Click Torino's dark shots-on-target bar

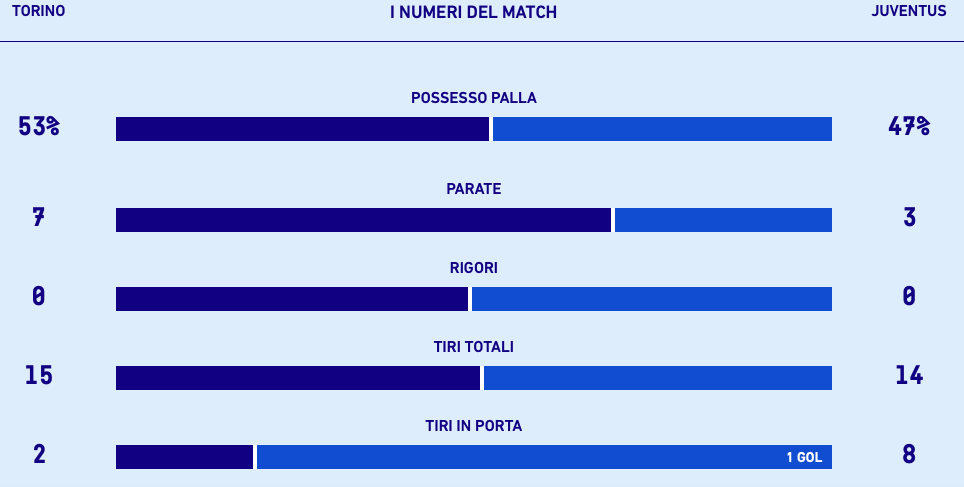(x=184, y=457)
